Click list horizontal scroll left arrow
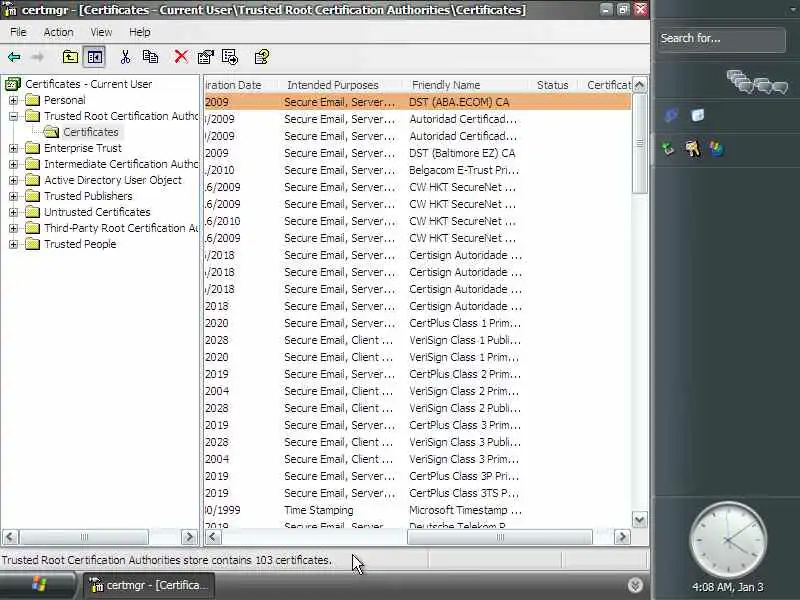The width and height of the screenshot is (800, 600). click(213, 537)
